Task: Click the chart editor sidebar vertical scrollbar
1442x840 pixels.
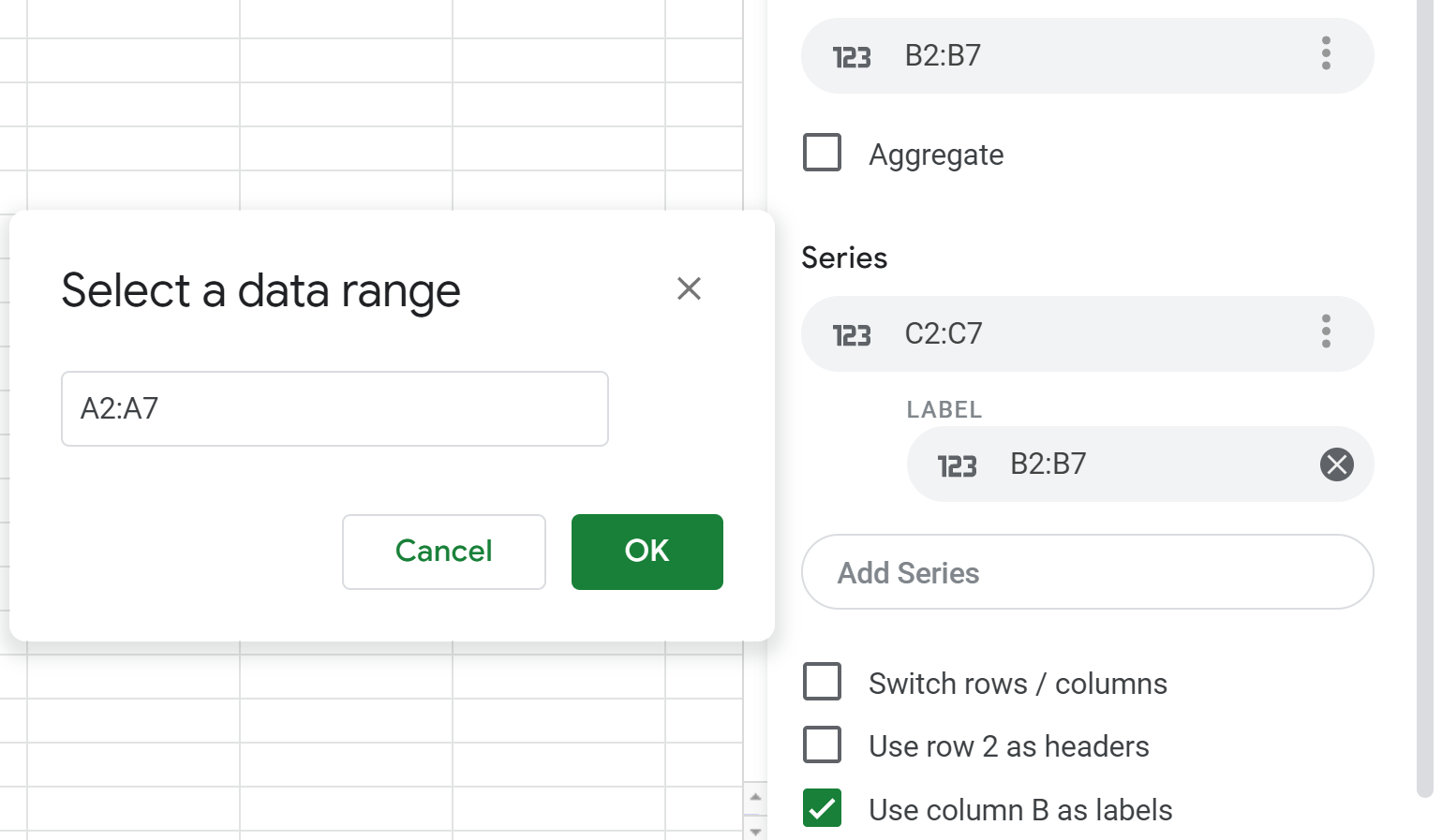Action: (x=1424, y=375)
